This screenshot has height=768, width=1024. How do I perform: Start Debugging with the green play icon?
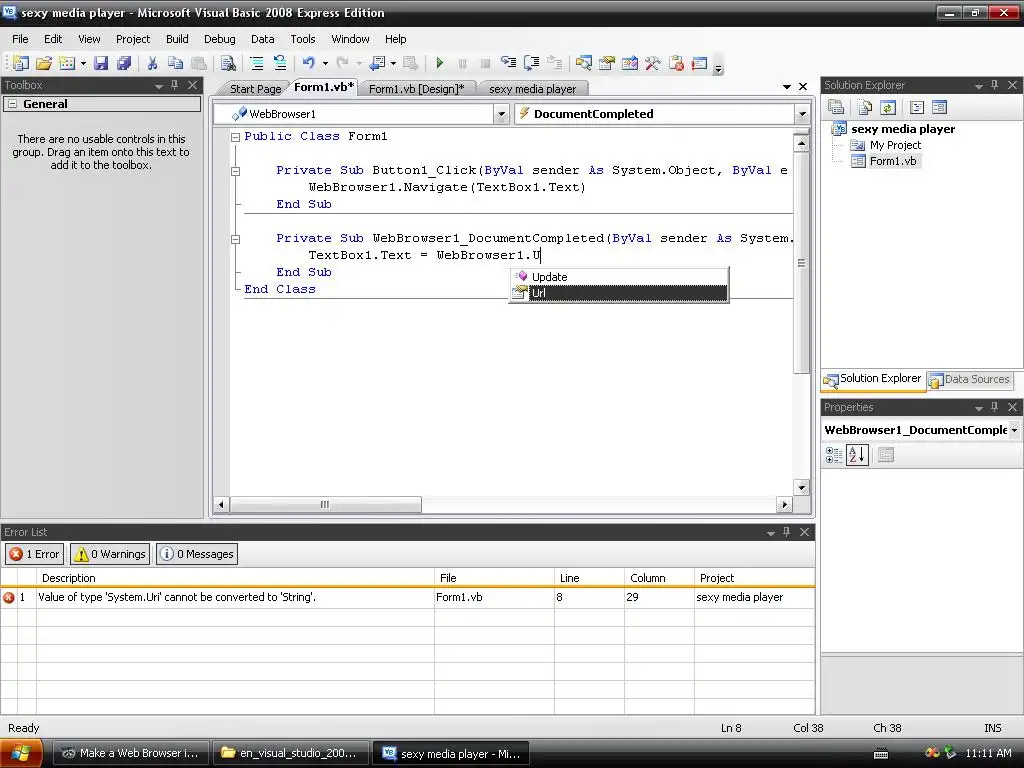(x=440, y=63)
